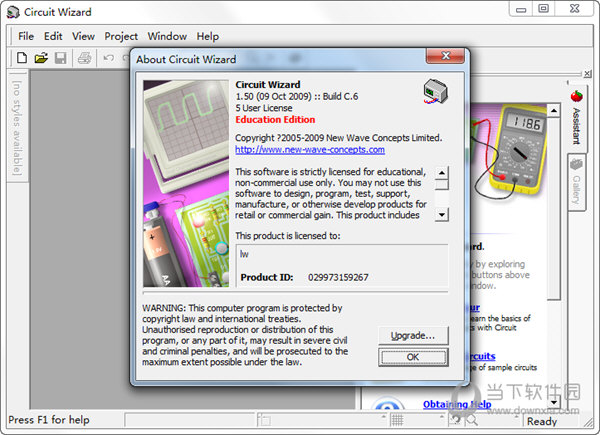Open the Obtaining Help link in Assistant
600x435 pixels.
pyautogui.click(x=457, y=404)
